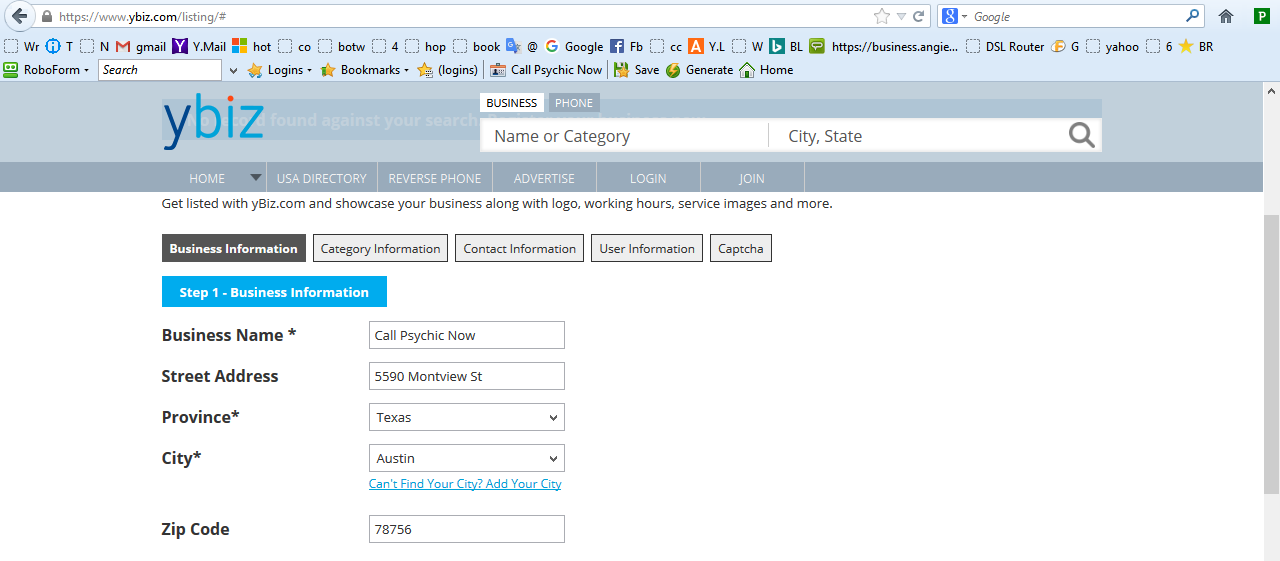Open the Fb Facebook bookmark
Viewport: 1280px width, 561px height.
coord(626,46)
